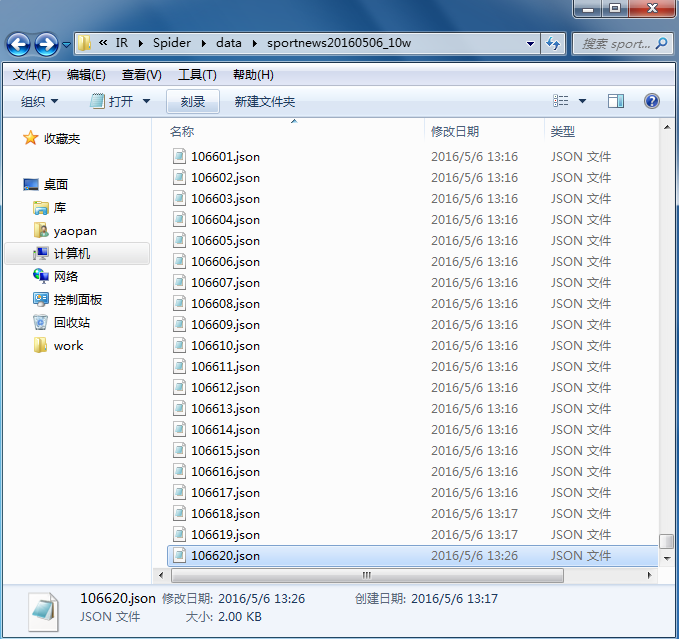This screenshot has height=639, width=679.
Task: Select 网络 network icon in sidebar
Action: (41, 276)
